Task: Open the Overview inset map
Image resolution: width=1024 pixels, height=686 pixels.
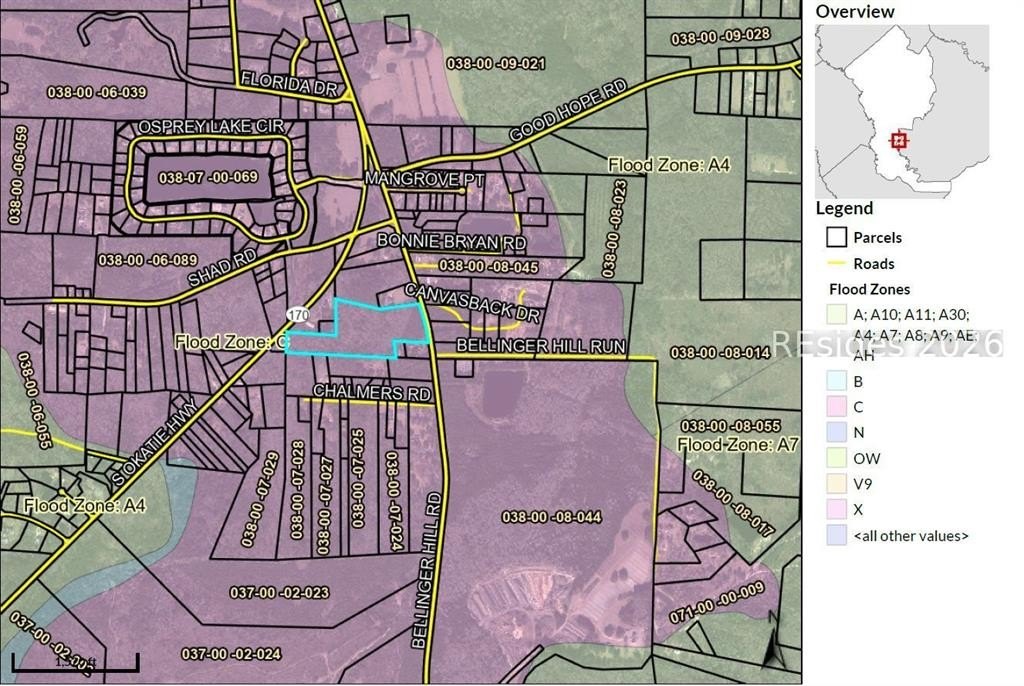Action: [902, 111]
